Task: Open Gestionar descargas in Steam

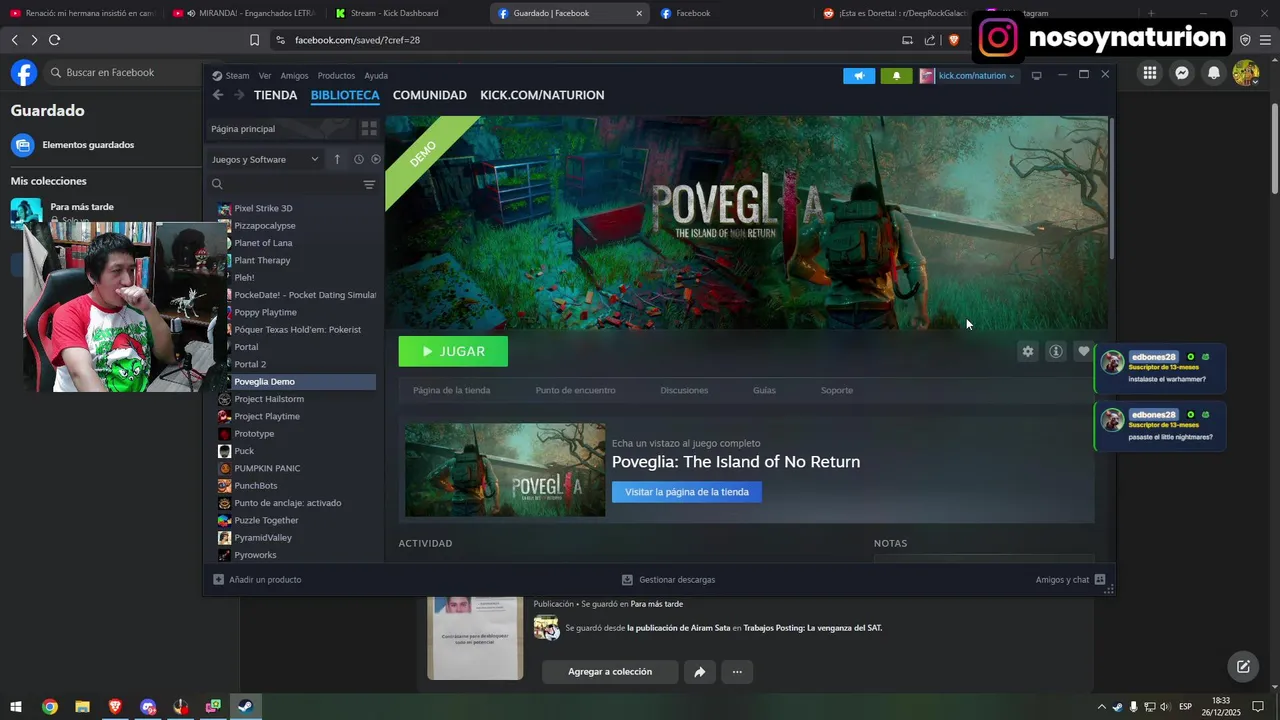Action: click(668, 580)
